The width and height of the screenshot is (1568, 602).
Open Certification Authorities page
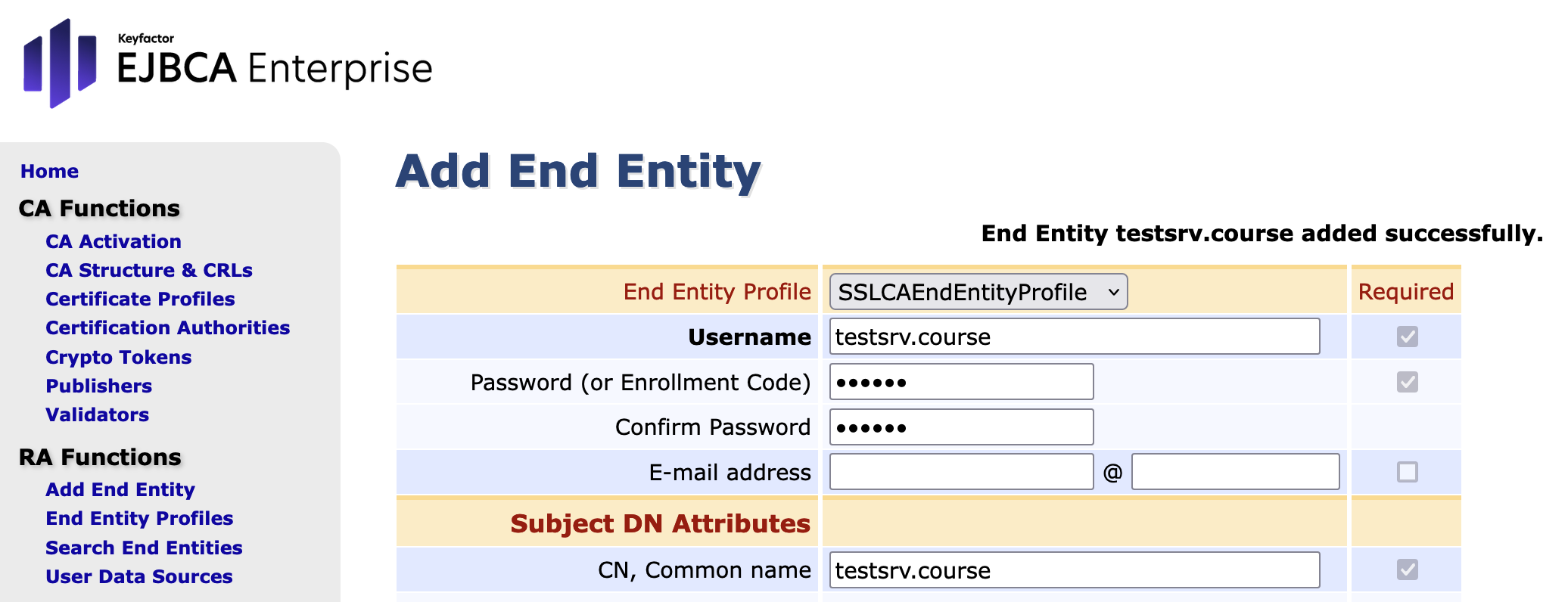click(167, 328)
